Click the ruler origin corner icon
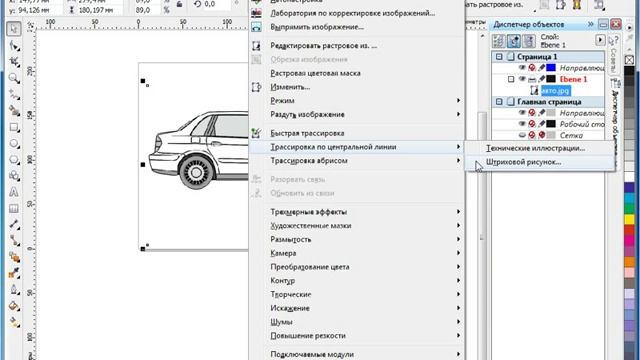 tap(31, 27)
